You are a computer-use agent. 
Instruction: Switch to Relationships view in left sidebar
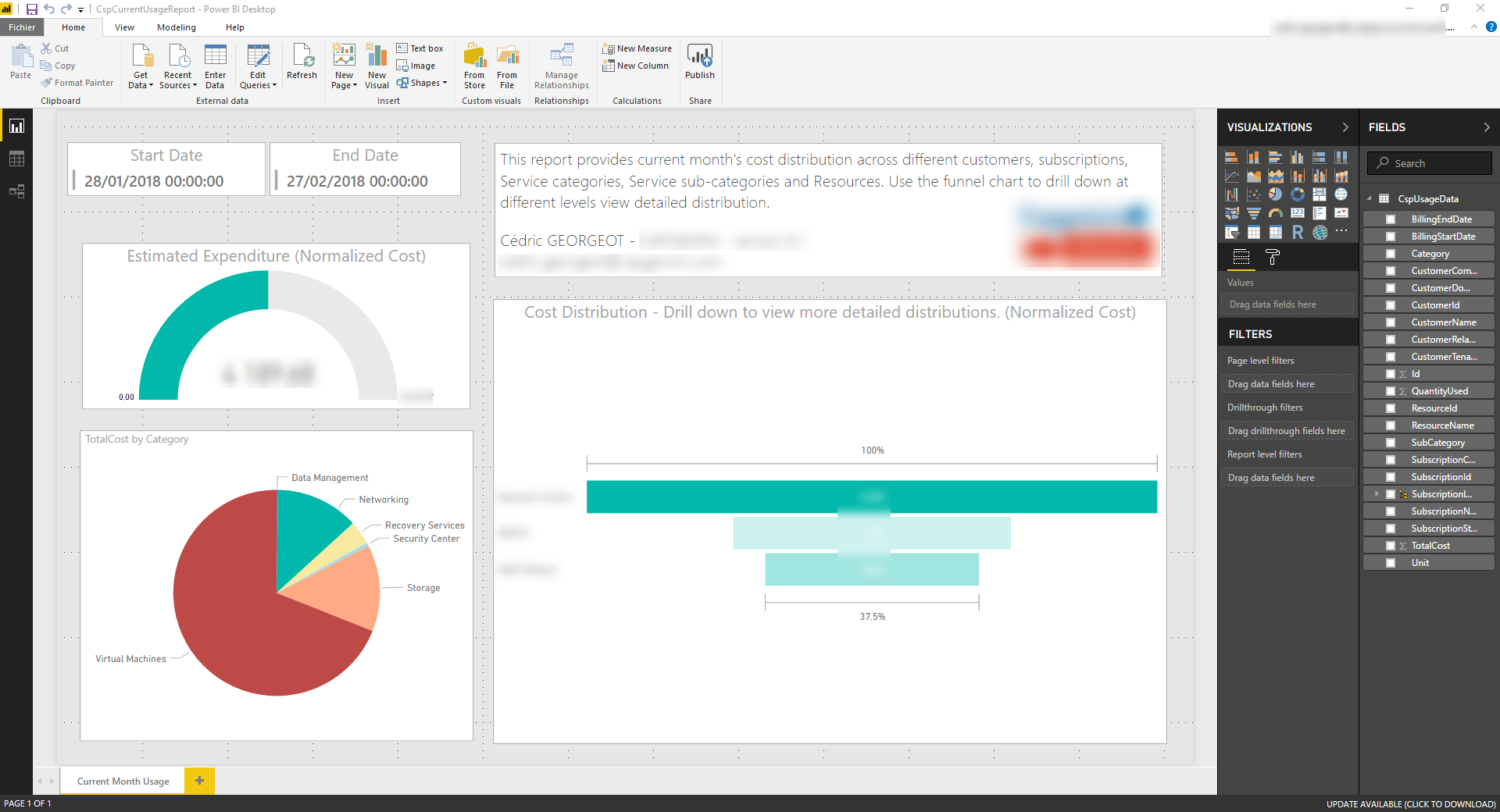(x=16, y=191)
